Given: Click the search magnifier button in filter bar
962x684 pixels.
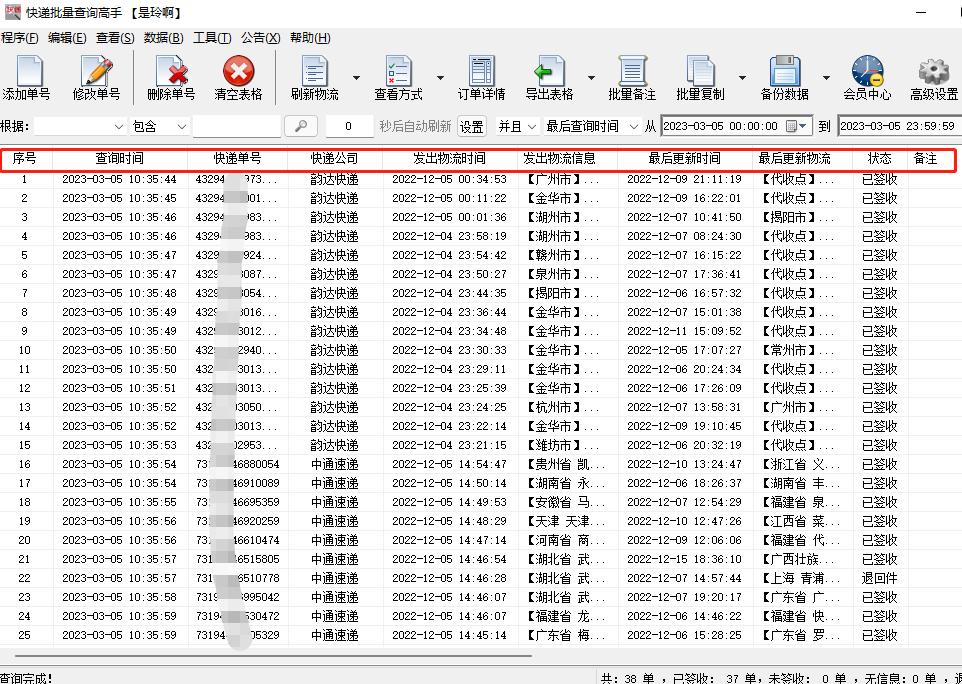Looking at the screenshot, I should [301, 126].
